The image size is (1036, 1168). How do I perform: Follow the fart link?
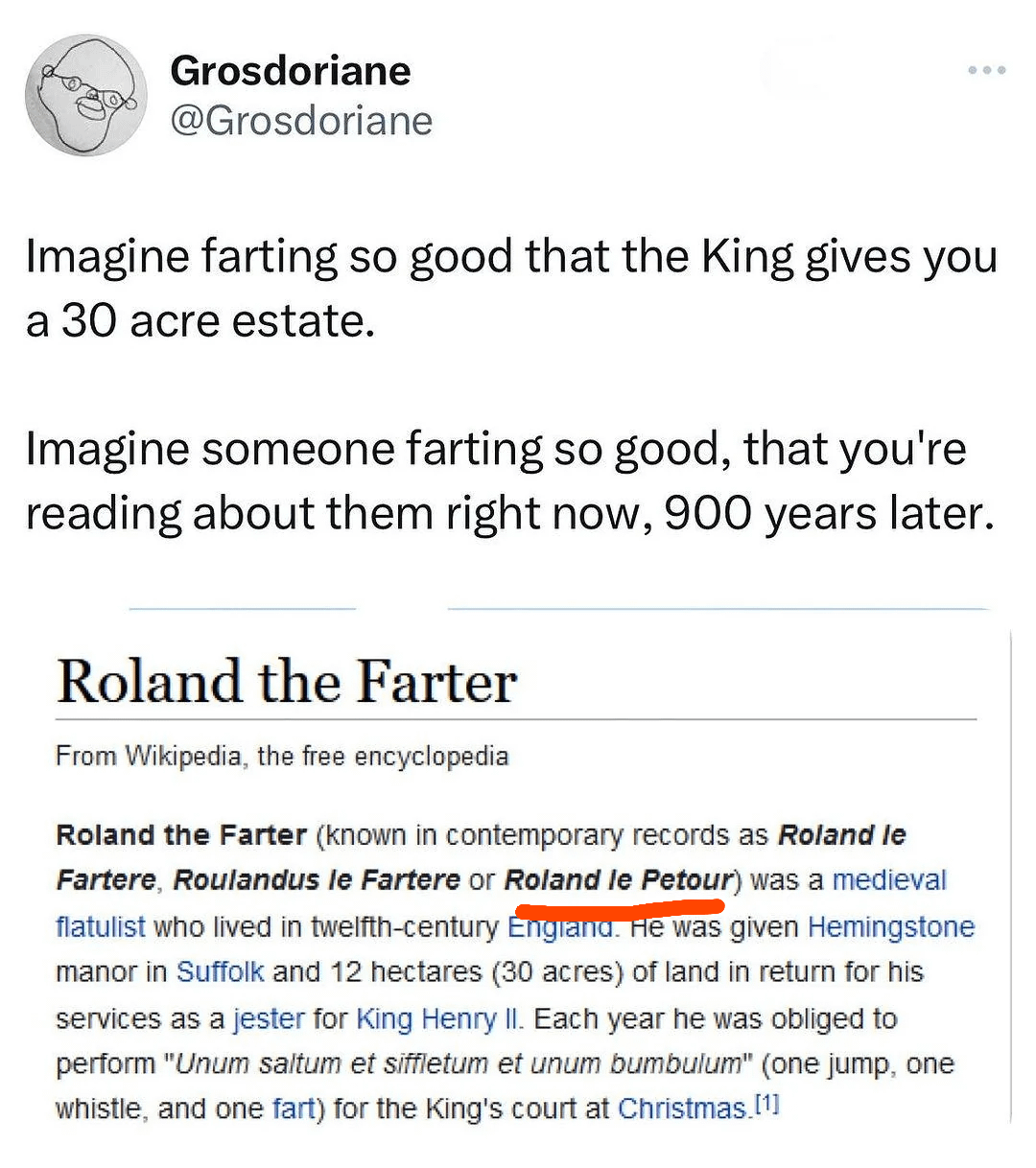(294, 1109)
